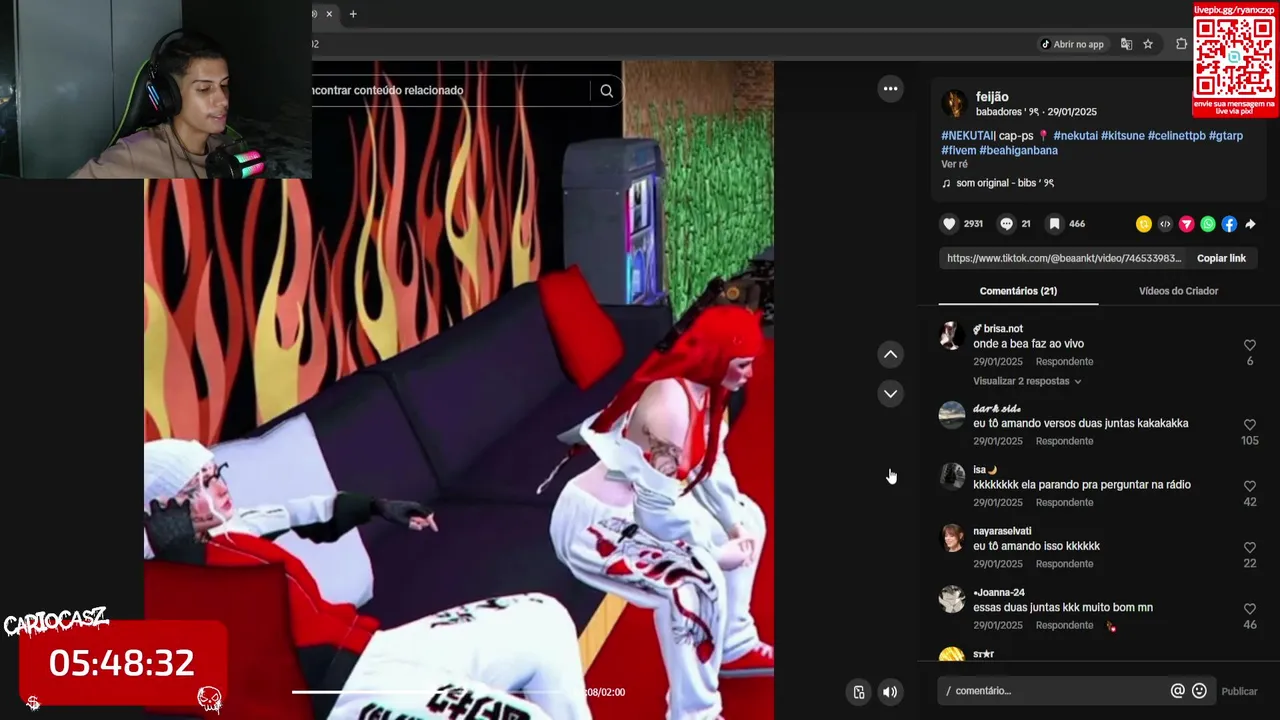This screenshot has width=1280, height=720.
Task: Open nayaraselvati's username
Action: (x=1002, y=531)
